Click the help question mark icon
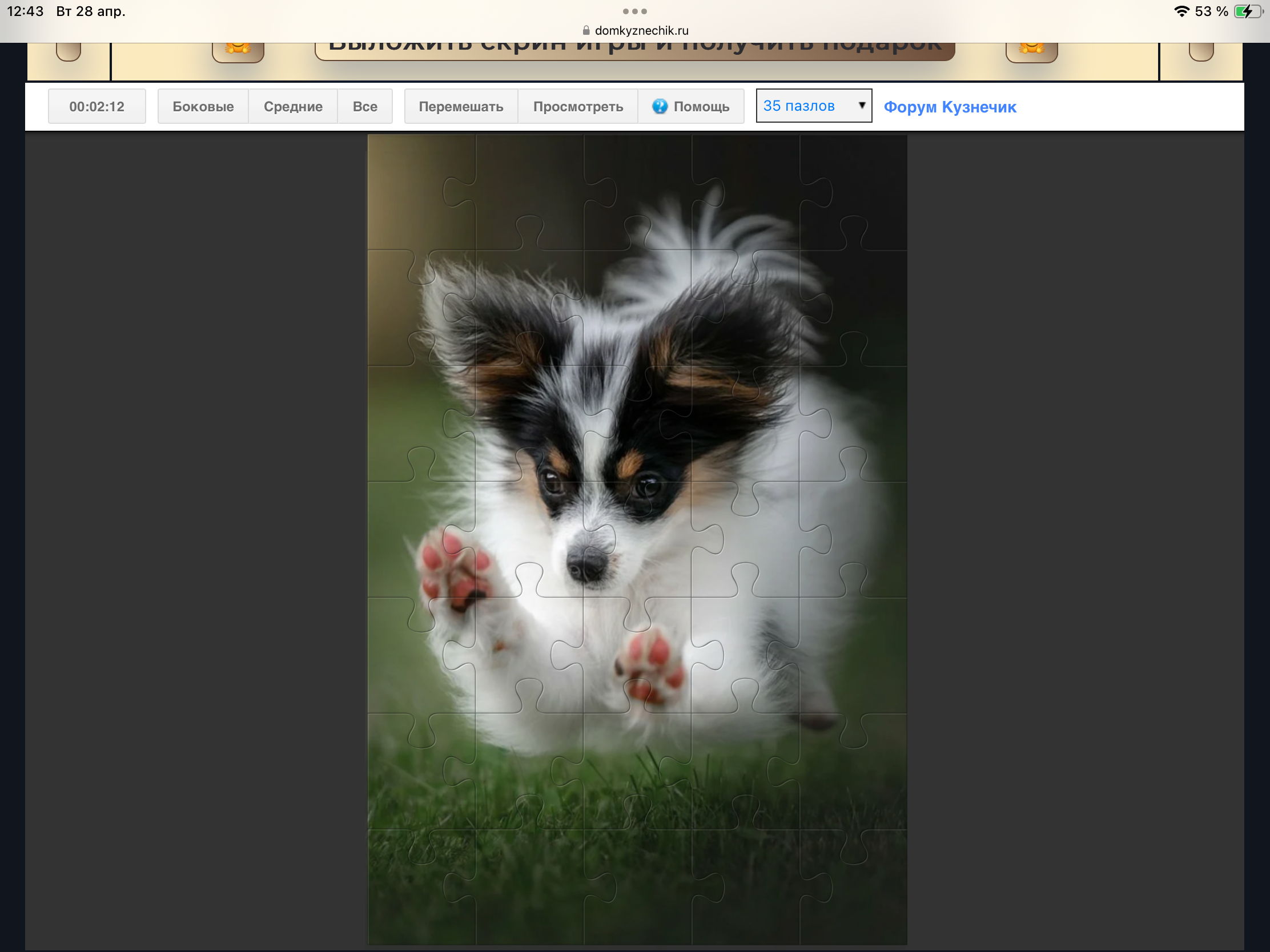 [x=660, y=106]
